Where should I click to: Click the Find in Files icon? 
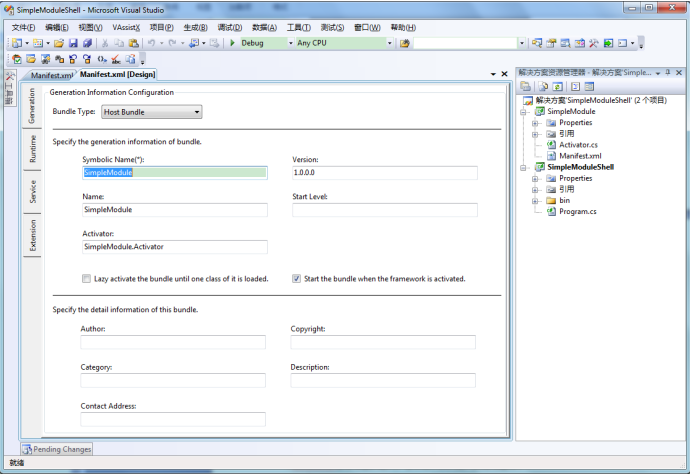coord(404,43)
